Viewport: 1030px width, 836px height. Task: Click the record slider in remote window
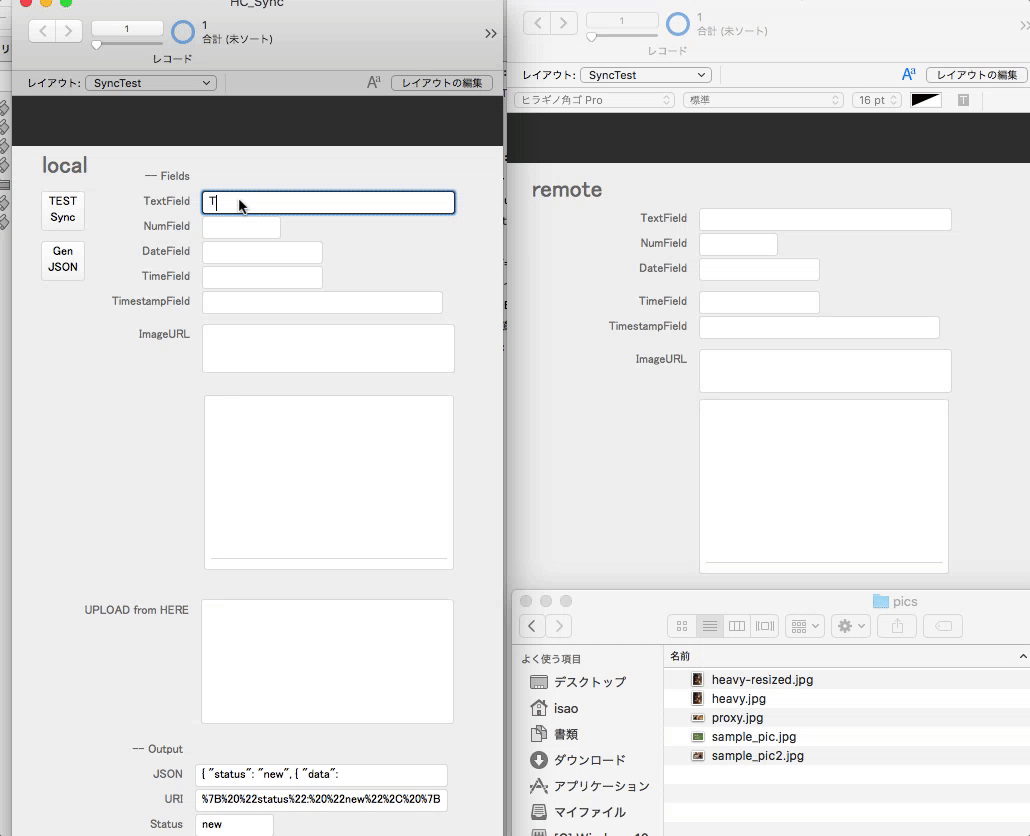pos(592,37)
